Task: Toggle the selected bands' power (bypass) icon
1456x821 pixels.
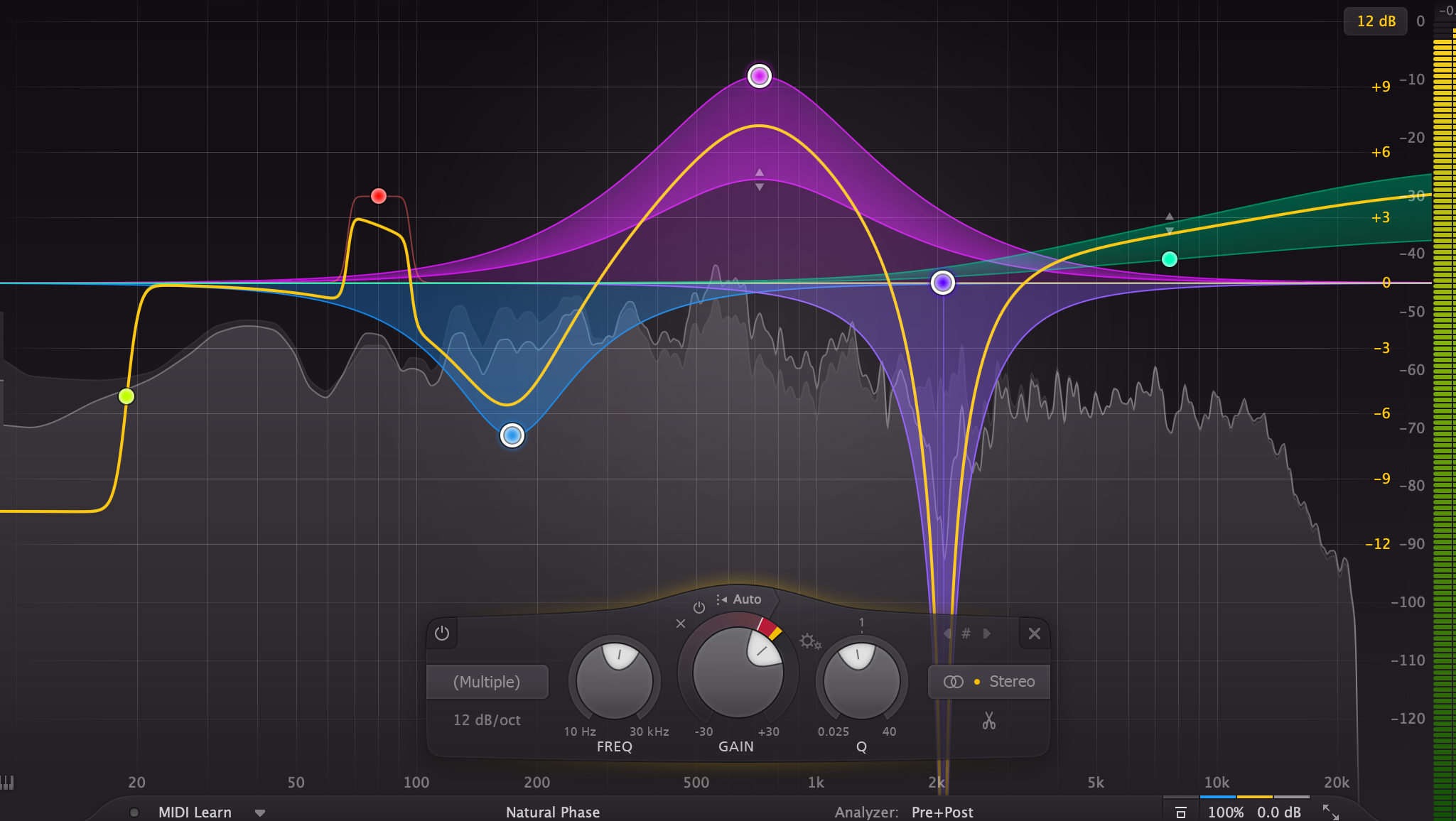Action: point(442,633)
